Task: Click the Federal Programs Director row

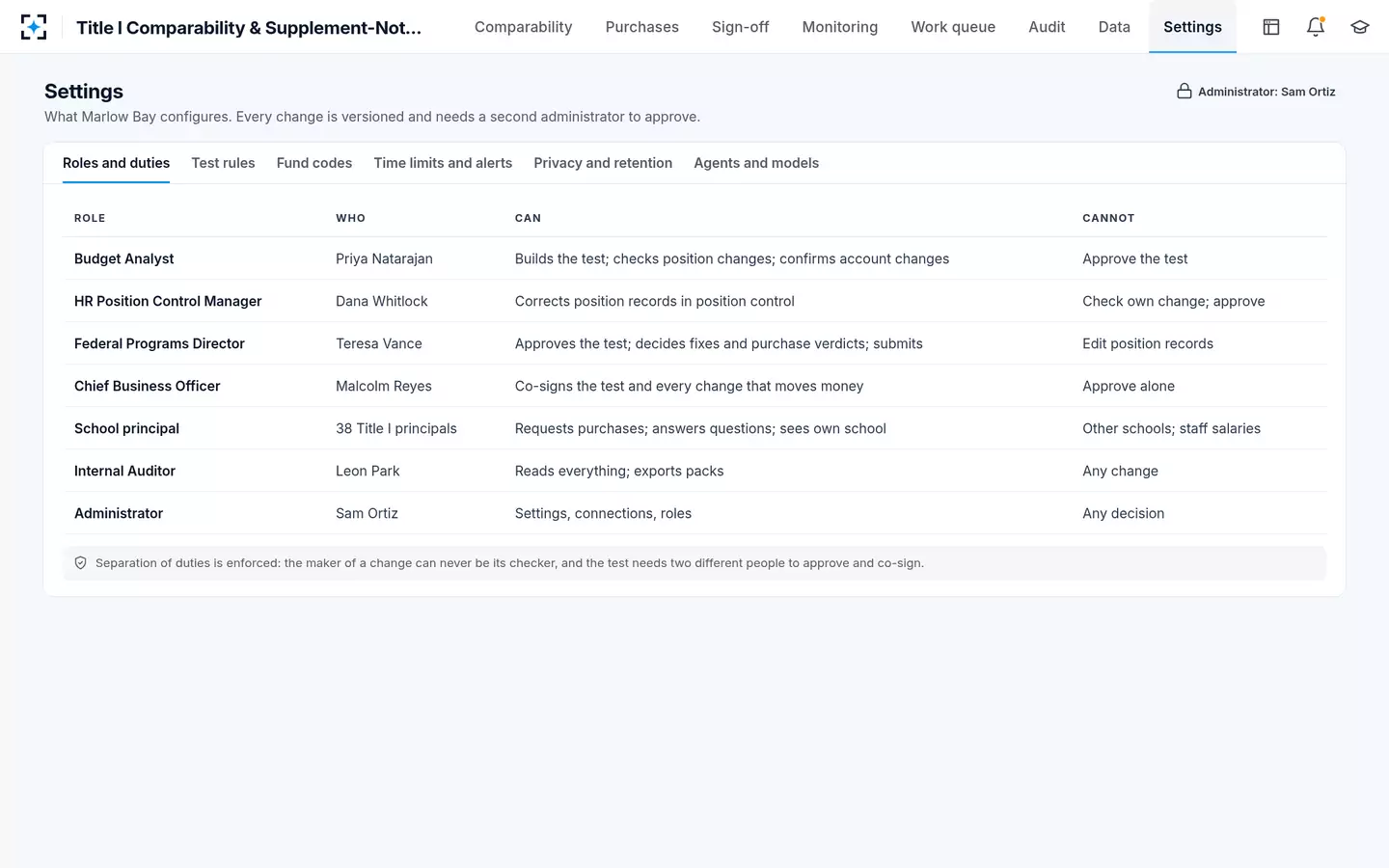Action: coord(694,343)
